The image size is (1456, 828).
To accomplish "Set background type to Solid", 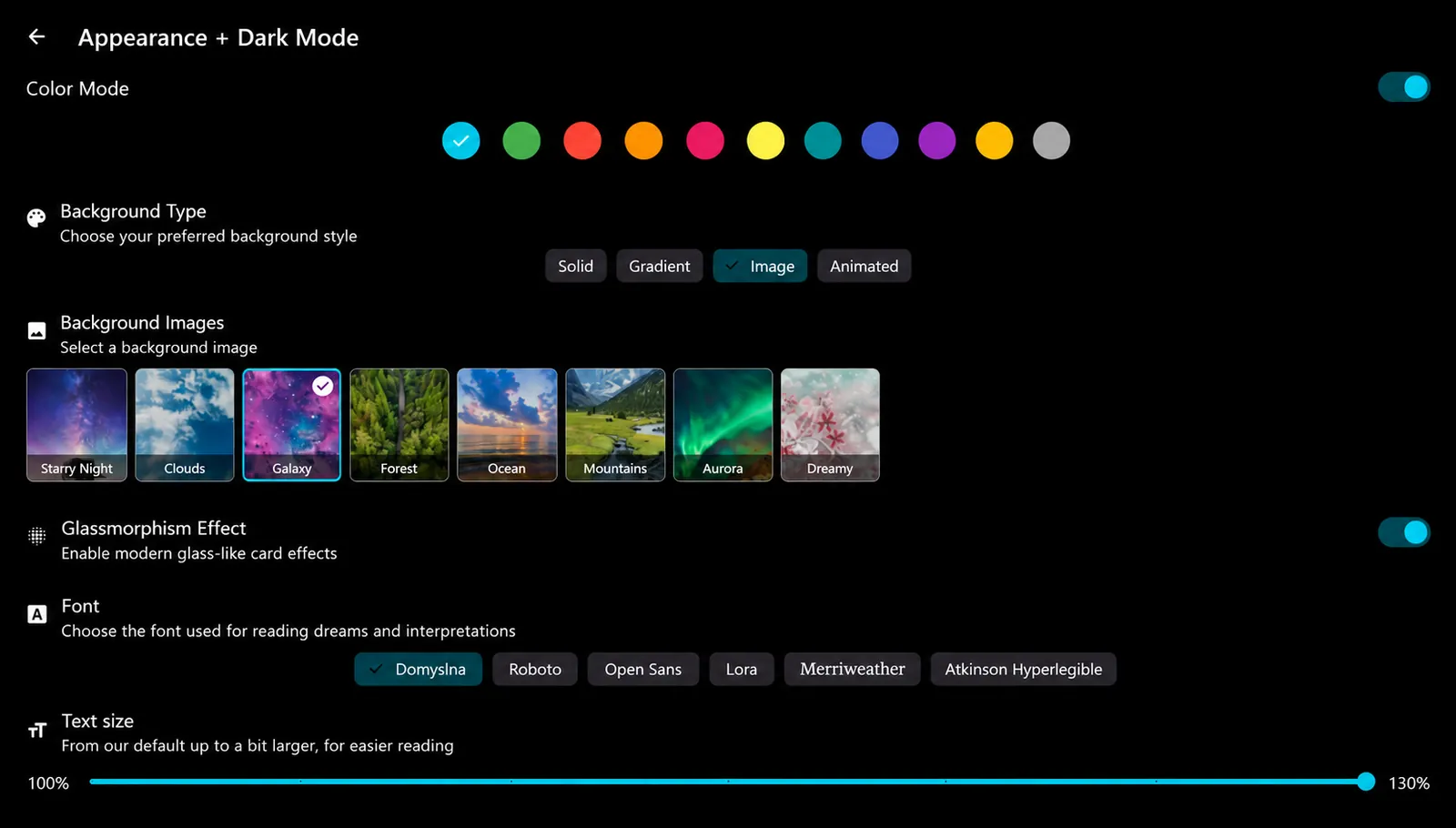I will tap(575, 266).
